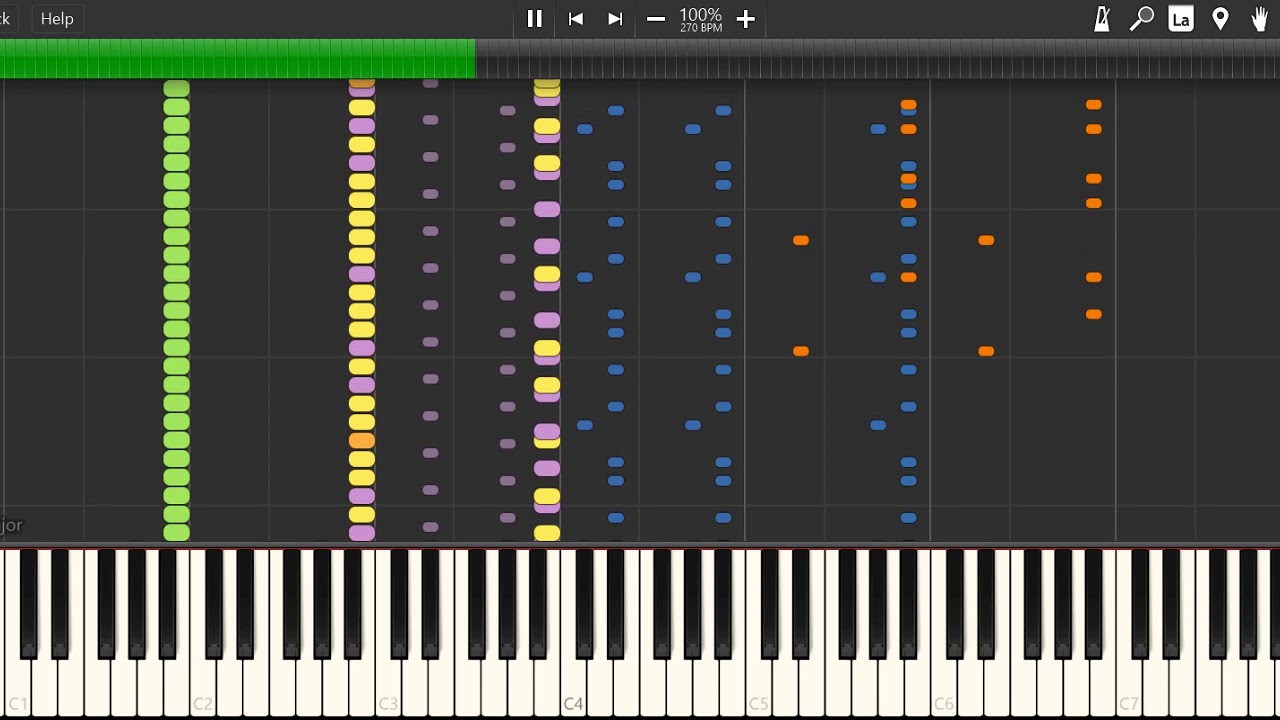Open the magnifier zoom tool
Viewport: 1280px width, 720px height.
[x=1141, y=19]
